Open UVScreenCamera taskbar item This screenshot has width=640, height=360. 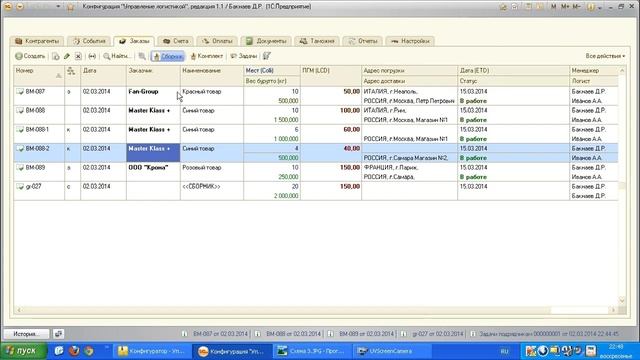(391, 351)
